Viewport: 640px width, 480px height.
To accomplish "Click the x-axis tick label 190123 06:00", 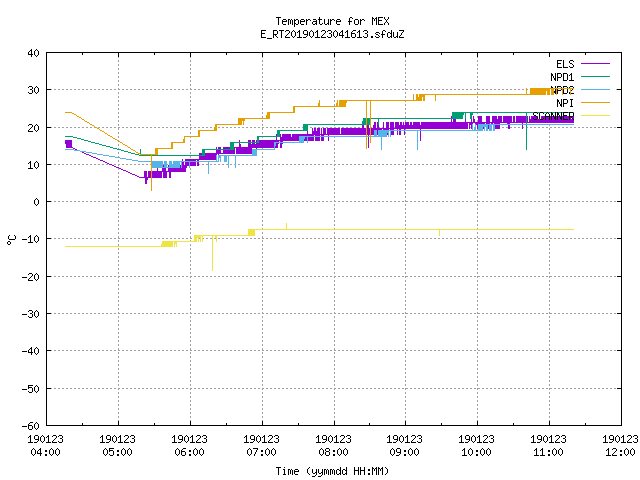I will [x=189, y=446].
